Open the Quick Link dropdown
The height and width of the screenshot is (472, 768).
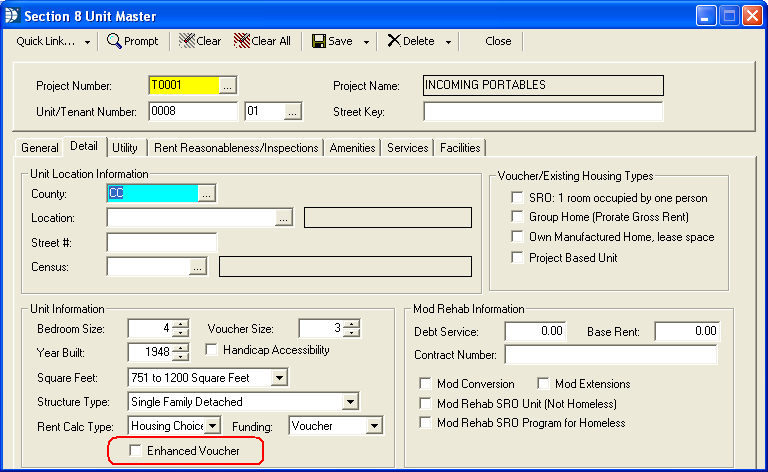click(87, 42)
